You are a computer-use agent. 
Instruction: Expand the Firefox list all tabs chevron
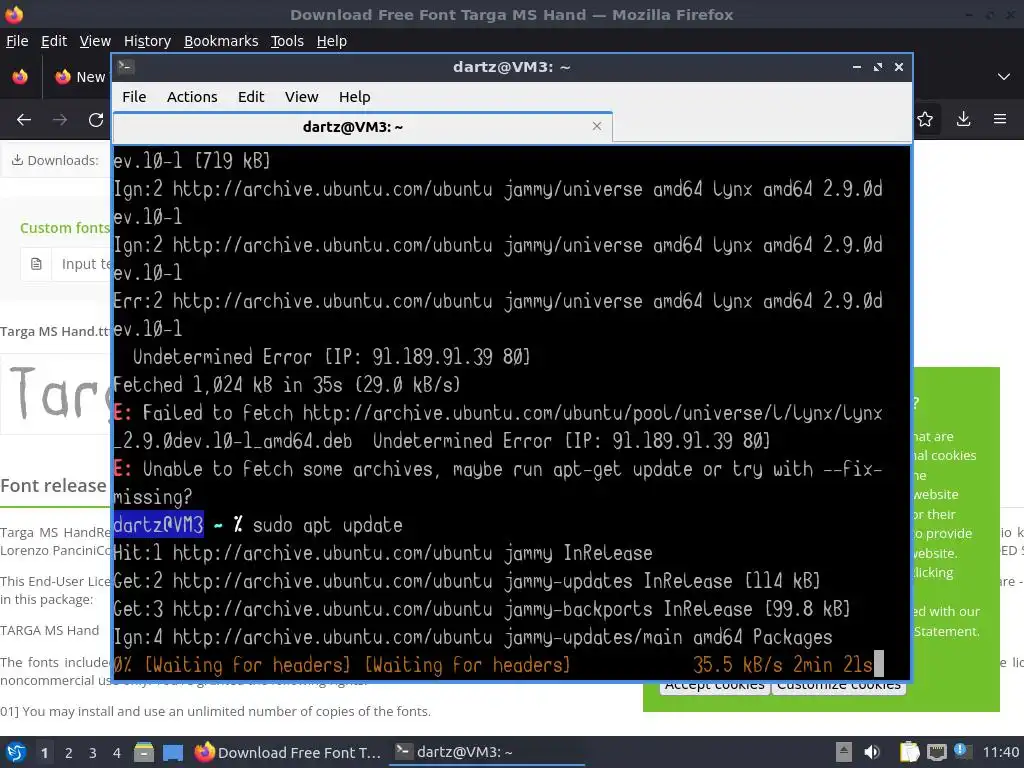click(x=1004, y=77)
